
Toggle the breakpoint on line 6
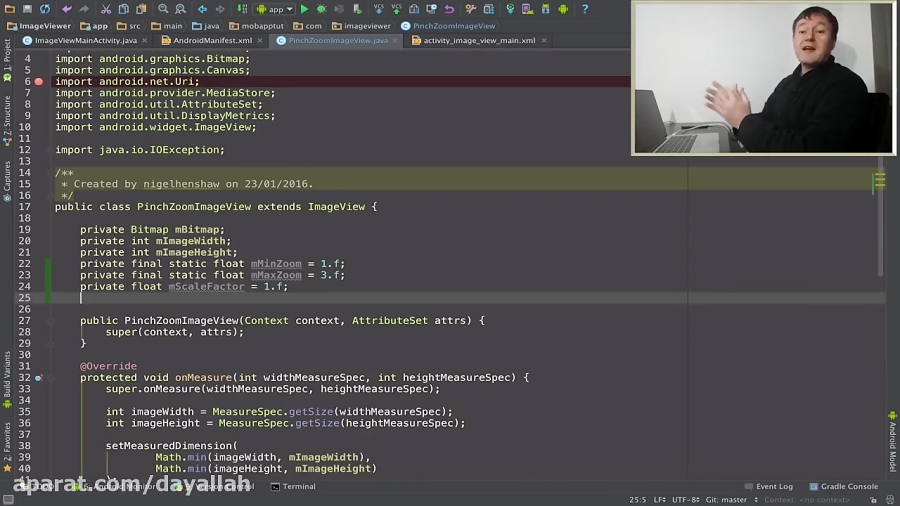click(39, 82)
